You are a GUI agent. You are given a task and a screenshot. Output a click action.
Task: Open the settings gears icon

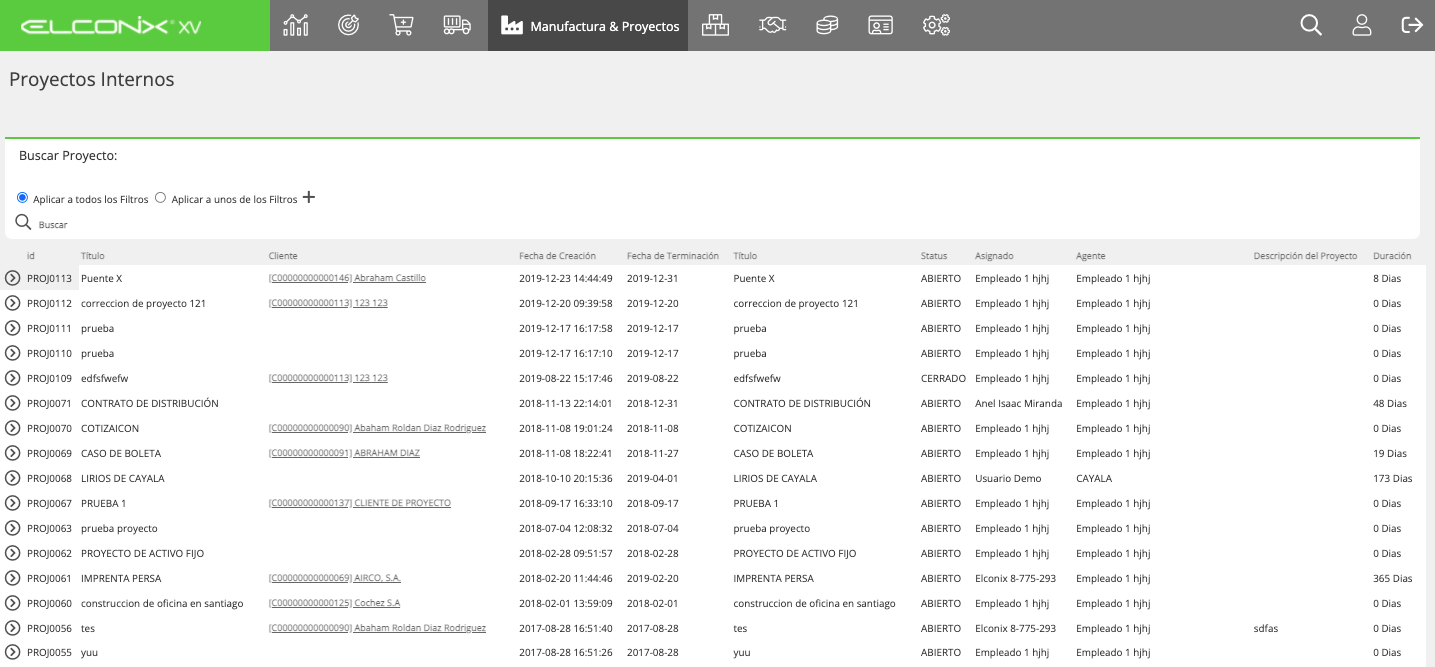pyautogui.click(x=936, y=25)
